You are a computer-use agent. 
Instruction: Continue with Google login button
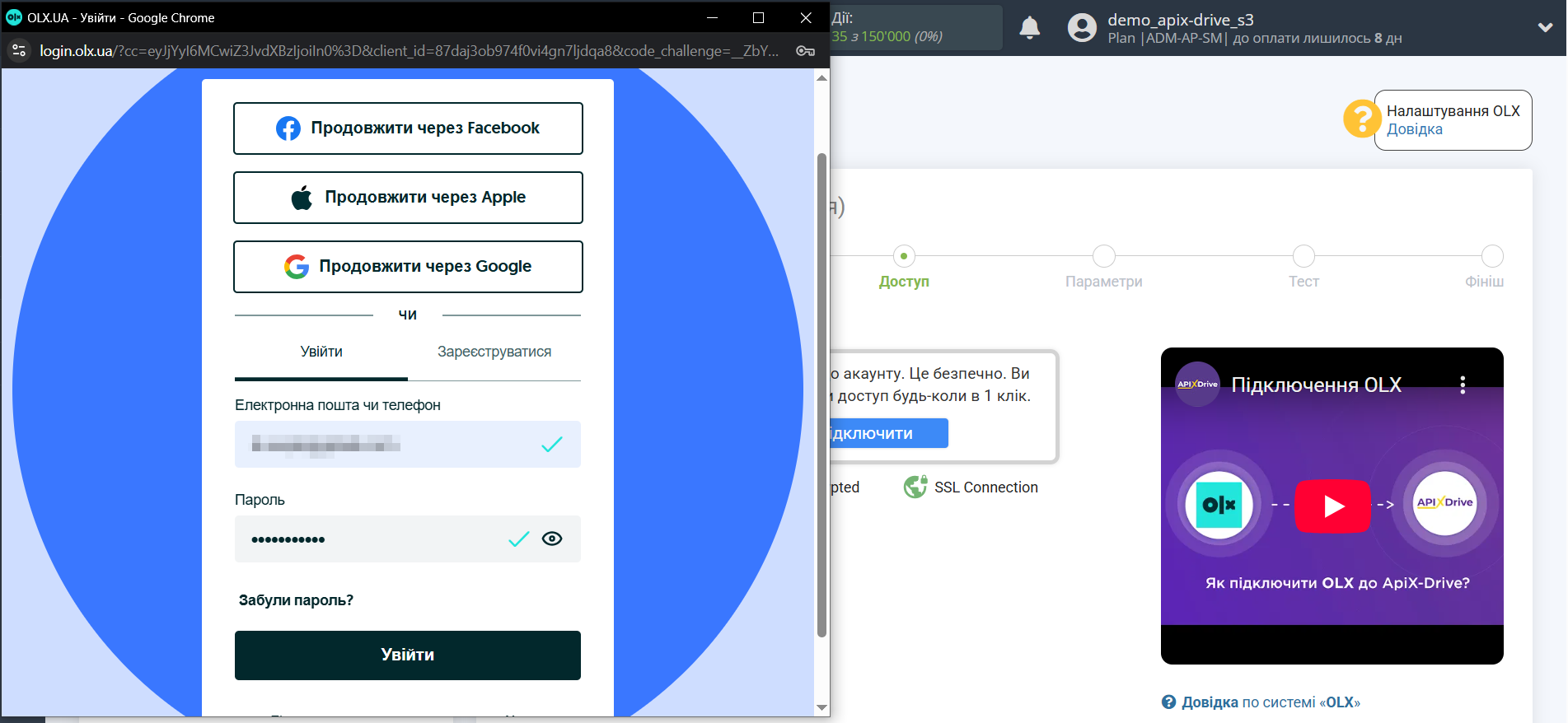tap(408, 267)
